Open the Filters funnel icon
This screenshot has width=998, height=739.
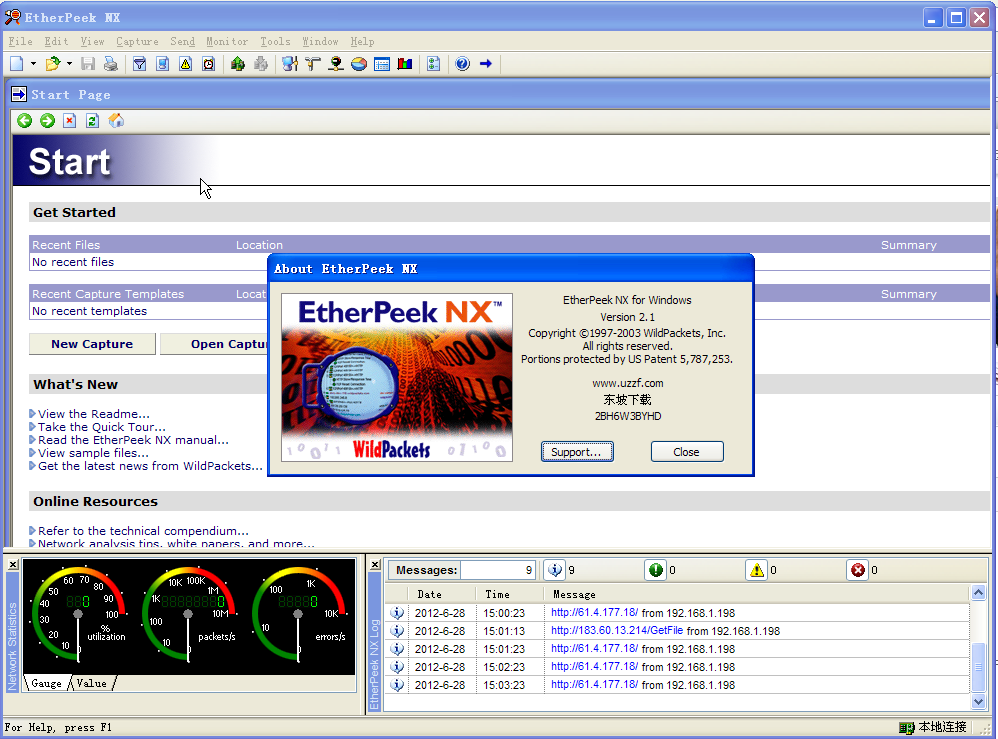(139, 64)
